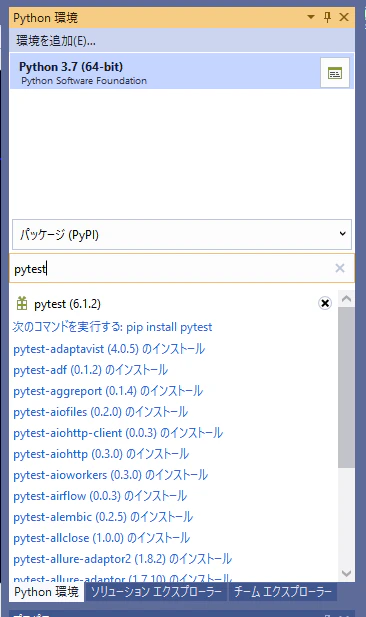Switch to チーム エクスプローラー tab
Image resolution: width=366 pixels, height=617 pixels.
283,591
